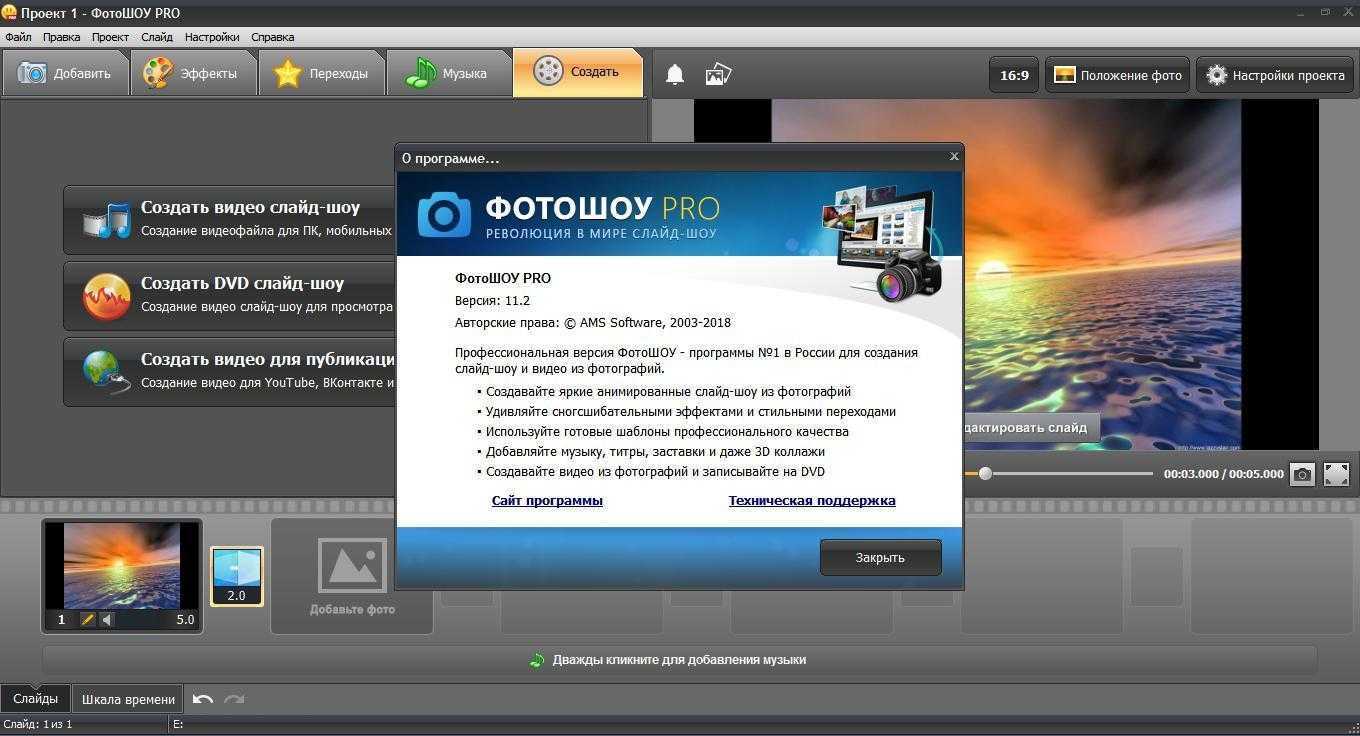Screen dimensions: 1360x736
Task: Open the Файл menu
Action: [18, 37]
